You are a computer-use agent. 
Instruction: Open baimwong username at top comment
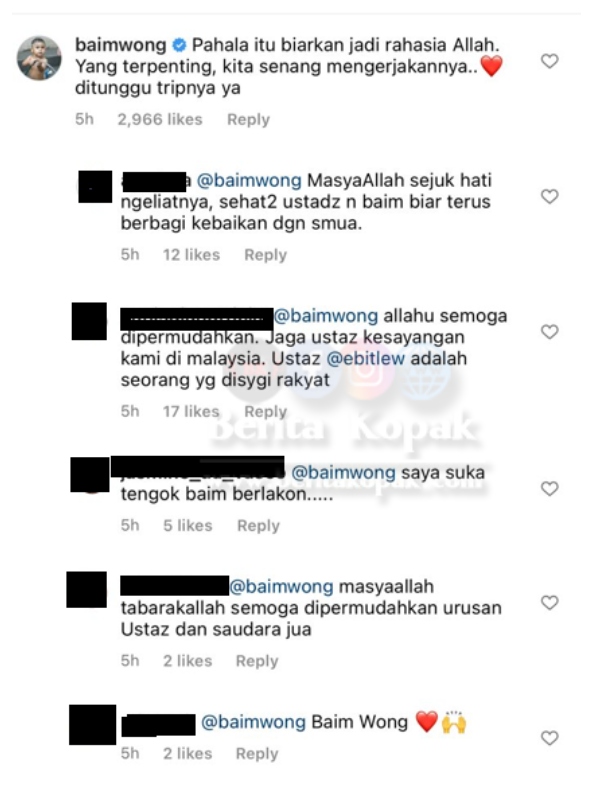pyautogui.click(x=121, y=45)
